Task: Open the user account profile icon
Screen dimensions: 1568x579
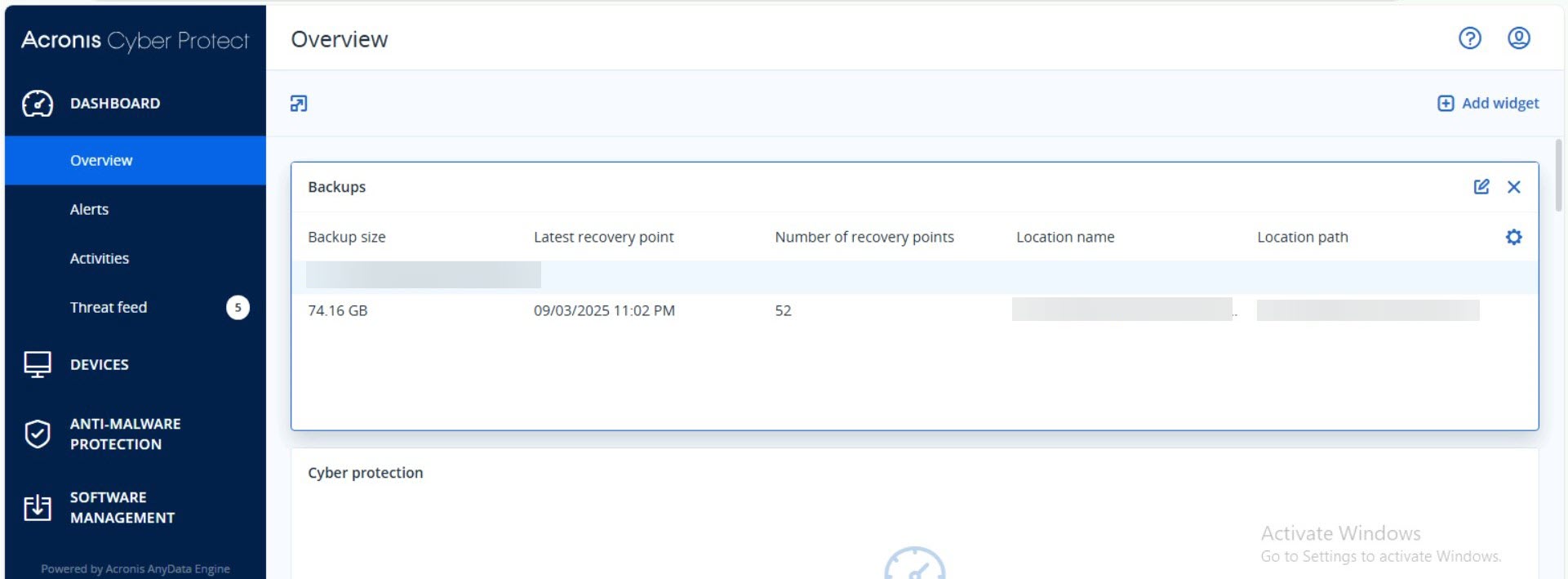Action: (1518, 38)
